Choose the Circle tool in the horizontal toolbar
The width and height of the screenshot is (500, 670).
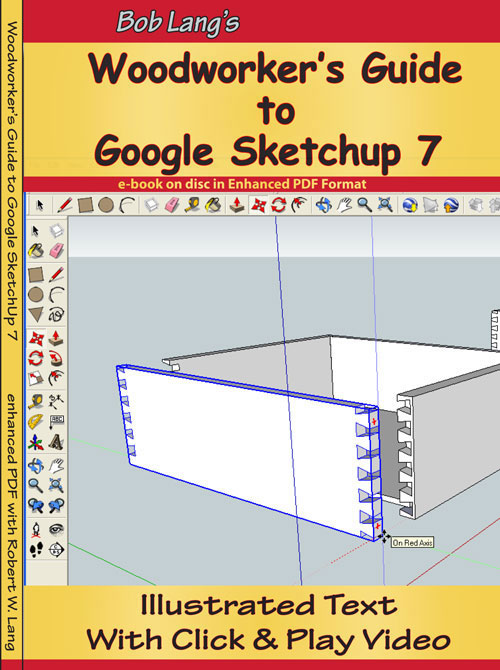click(106, 205)
